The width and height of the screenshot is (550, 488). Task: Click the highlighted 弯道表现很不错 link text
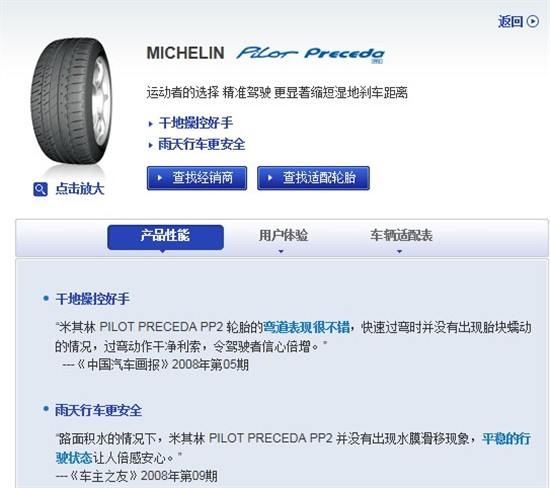(x=306, y=327)
